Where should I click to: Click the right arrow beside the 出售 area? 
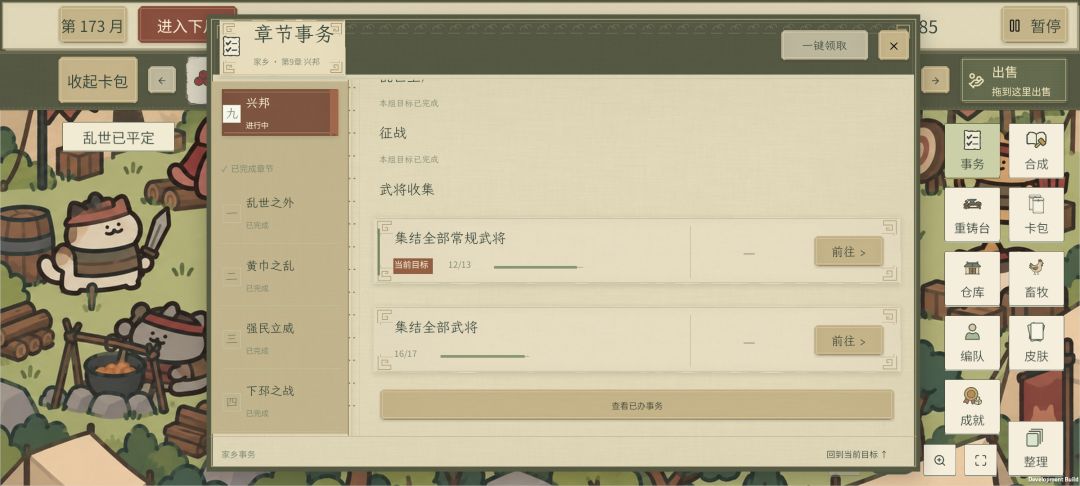click(x=935, y=81)
